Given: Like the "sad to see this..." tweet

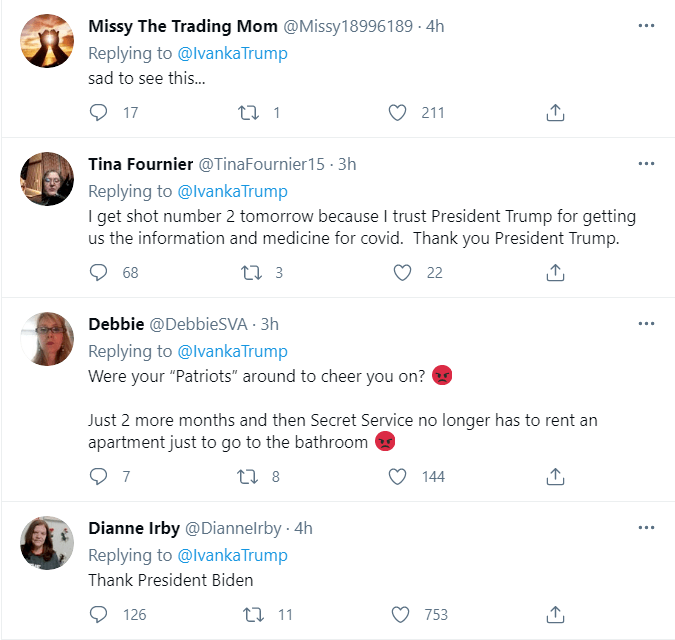Looking at the screenshot, I should [x=397, y=113].
